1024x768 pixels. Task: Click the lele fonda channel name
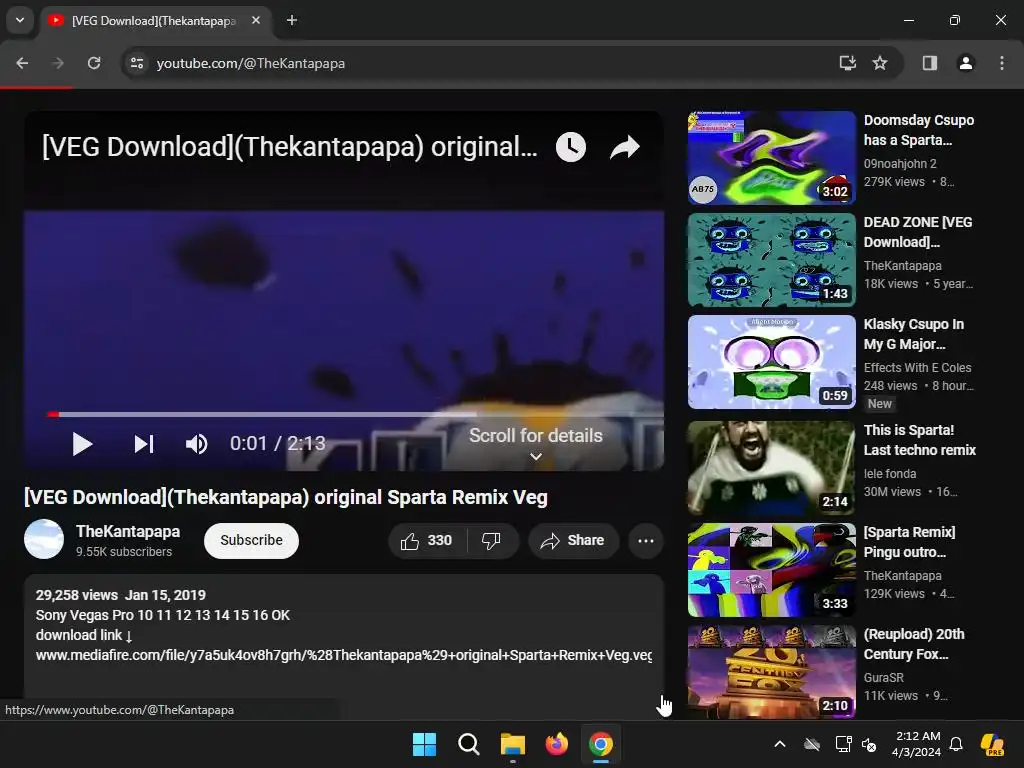[x=889, y=473]
